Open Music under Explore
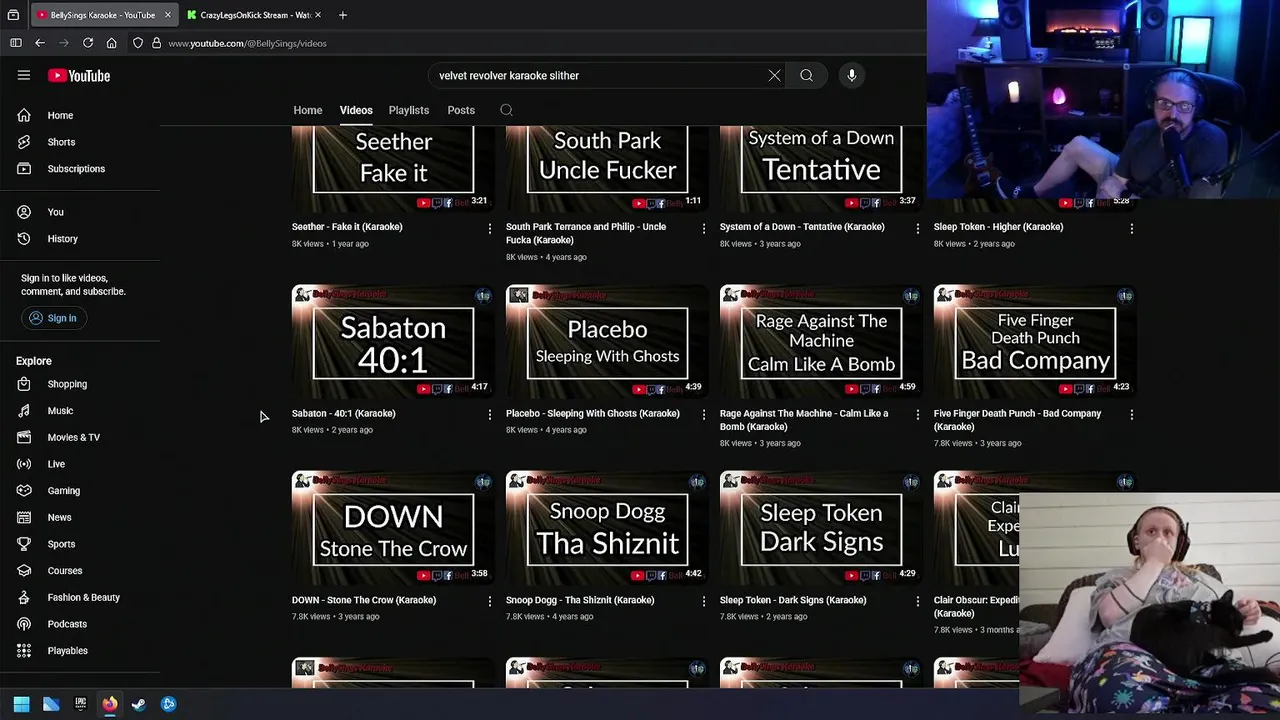 click(80, 411)
